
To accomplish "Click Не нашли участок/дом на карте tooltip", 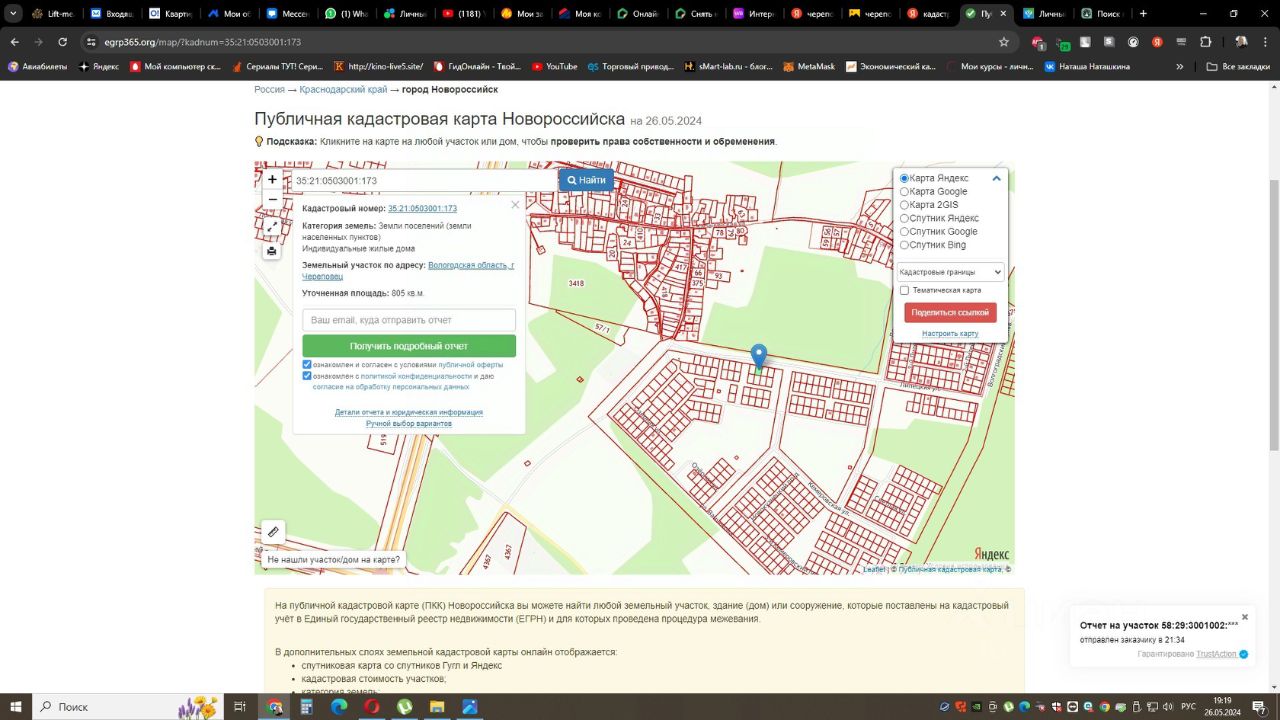I will [333, 560].
